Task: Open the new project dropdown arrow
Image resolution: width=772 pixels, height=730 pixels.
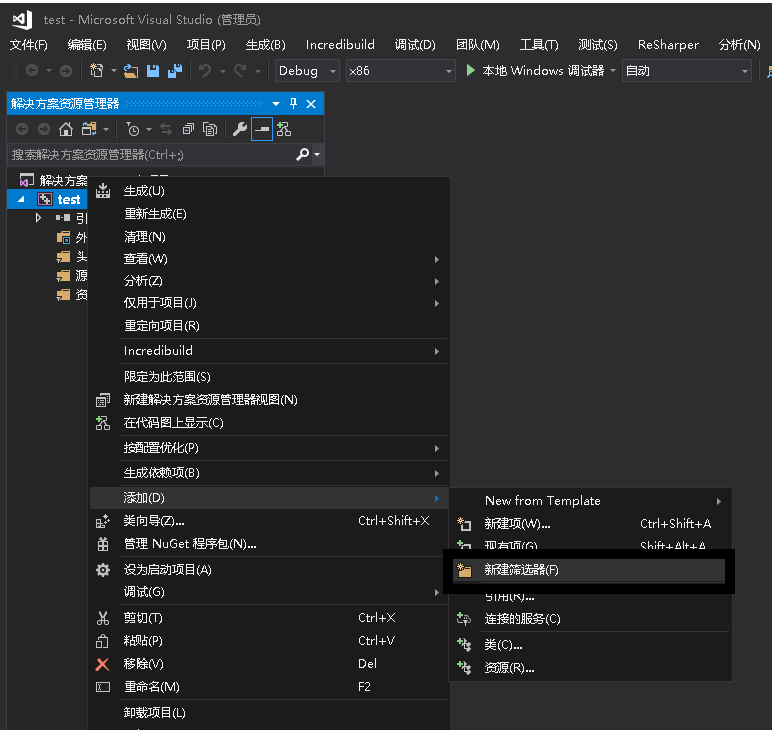Action: pyautogui.click(x=114, y=71)
